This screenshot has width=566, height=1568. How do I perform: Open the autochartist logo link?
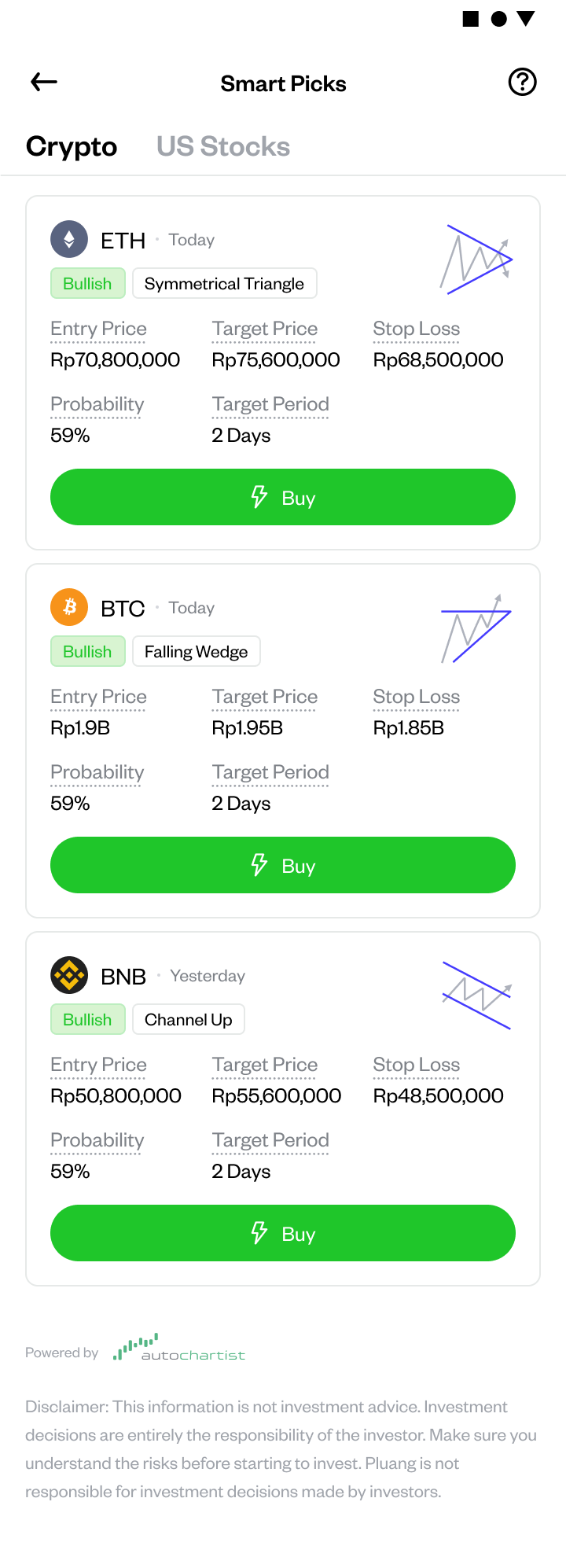180,1347
